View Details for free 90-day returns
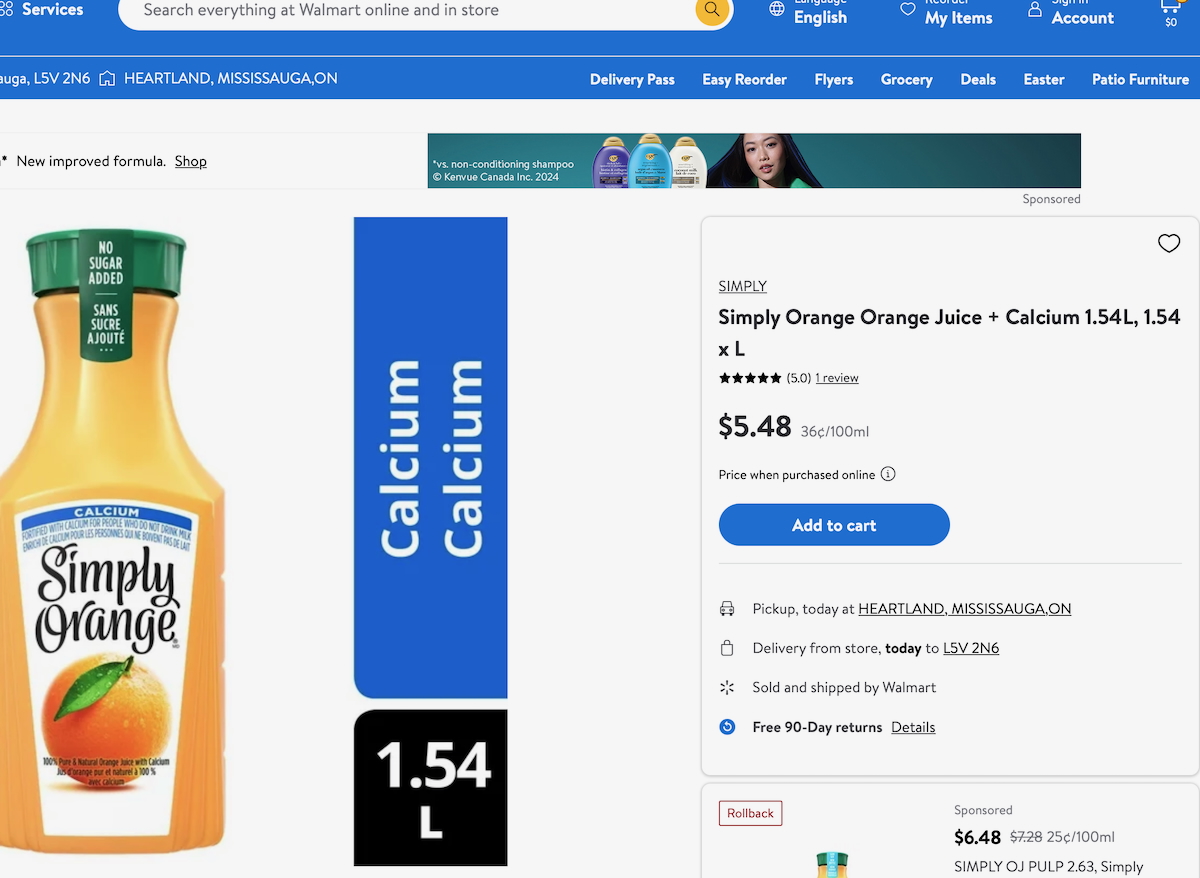 click(913, 727)
